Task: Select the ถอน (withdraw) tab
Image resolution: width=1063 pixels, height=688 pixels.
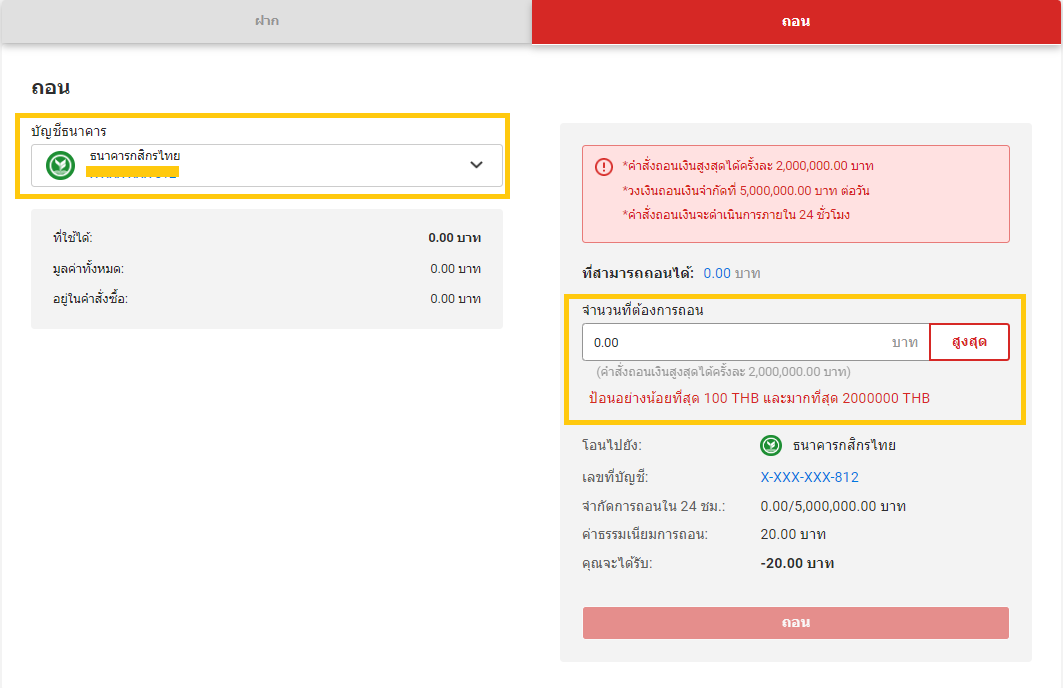Action: (796, 21)
